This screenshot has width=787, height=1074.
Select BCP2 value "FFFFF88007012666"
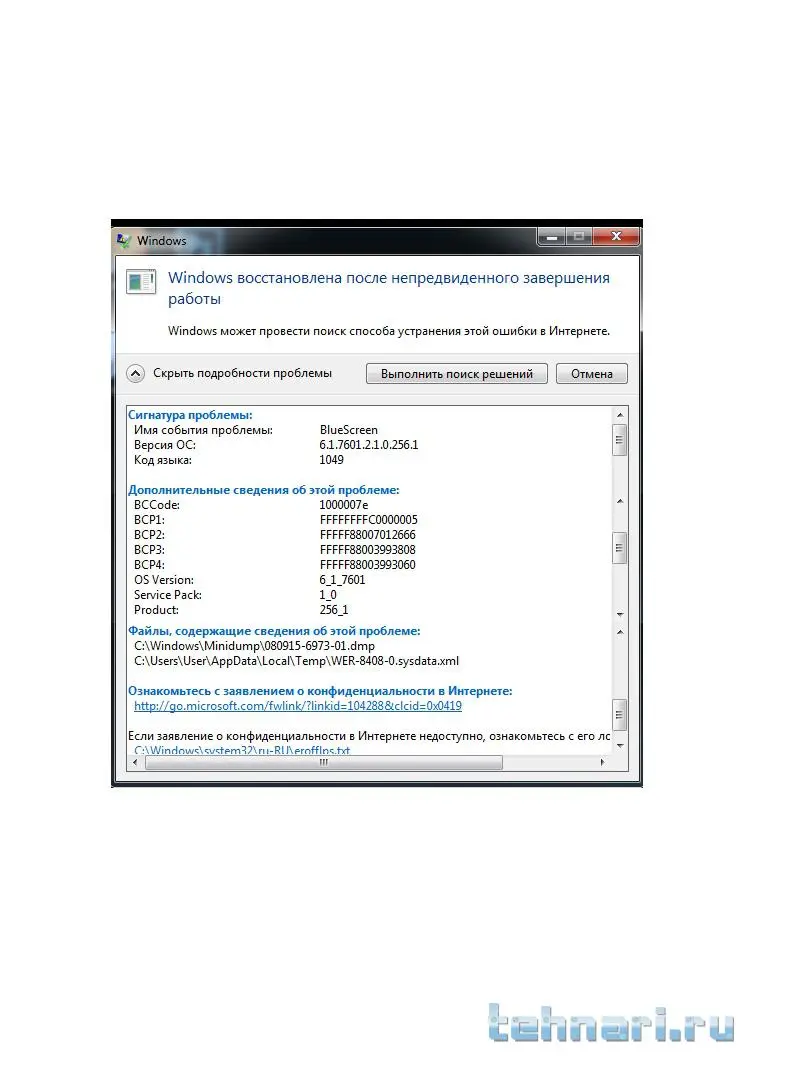click(x=368, y=535)
